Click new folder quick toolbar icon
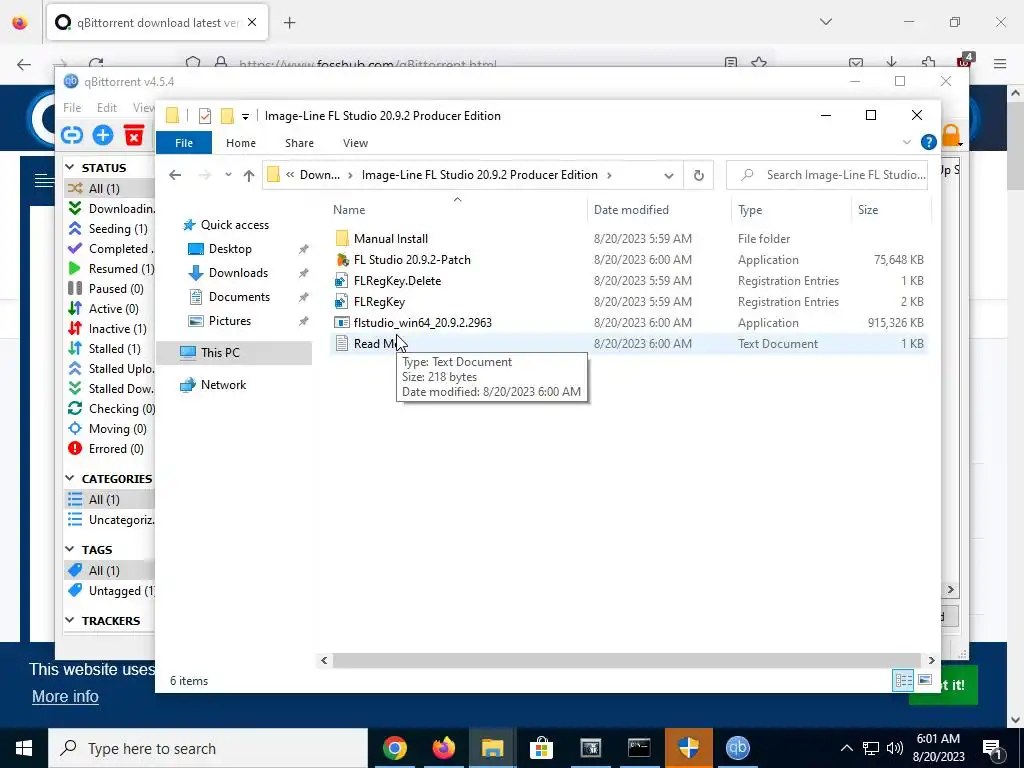Screen dimensions: 1024x768 [x=227, y=116]
